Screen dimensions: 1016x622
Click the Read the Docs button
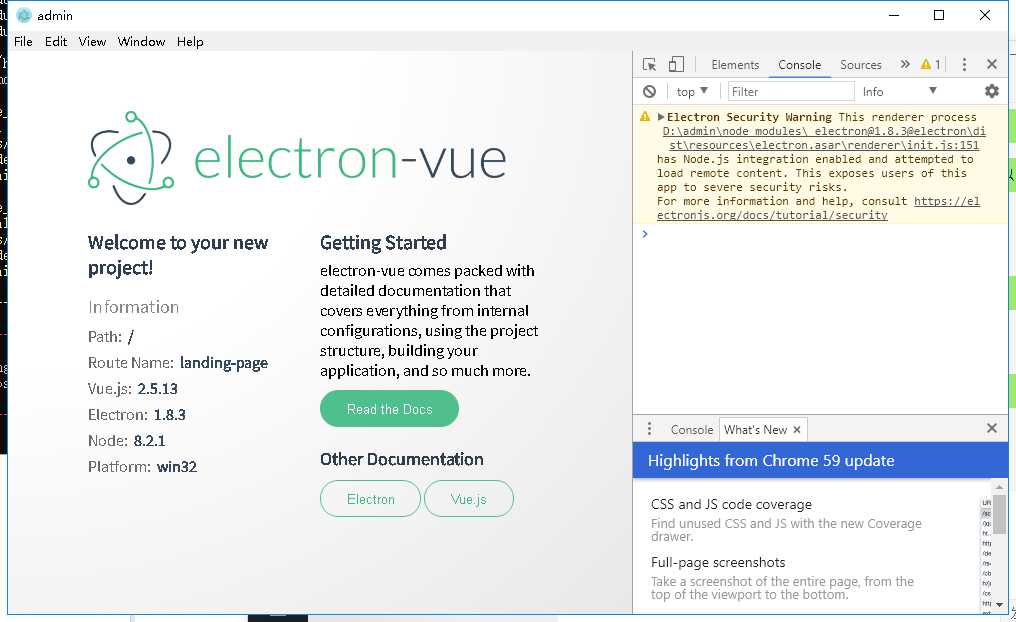389,409
